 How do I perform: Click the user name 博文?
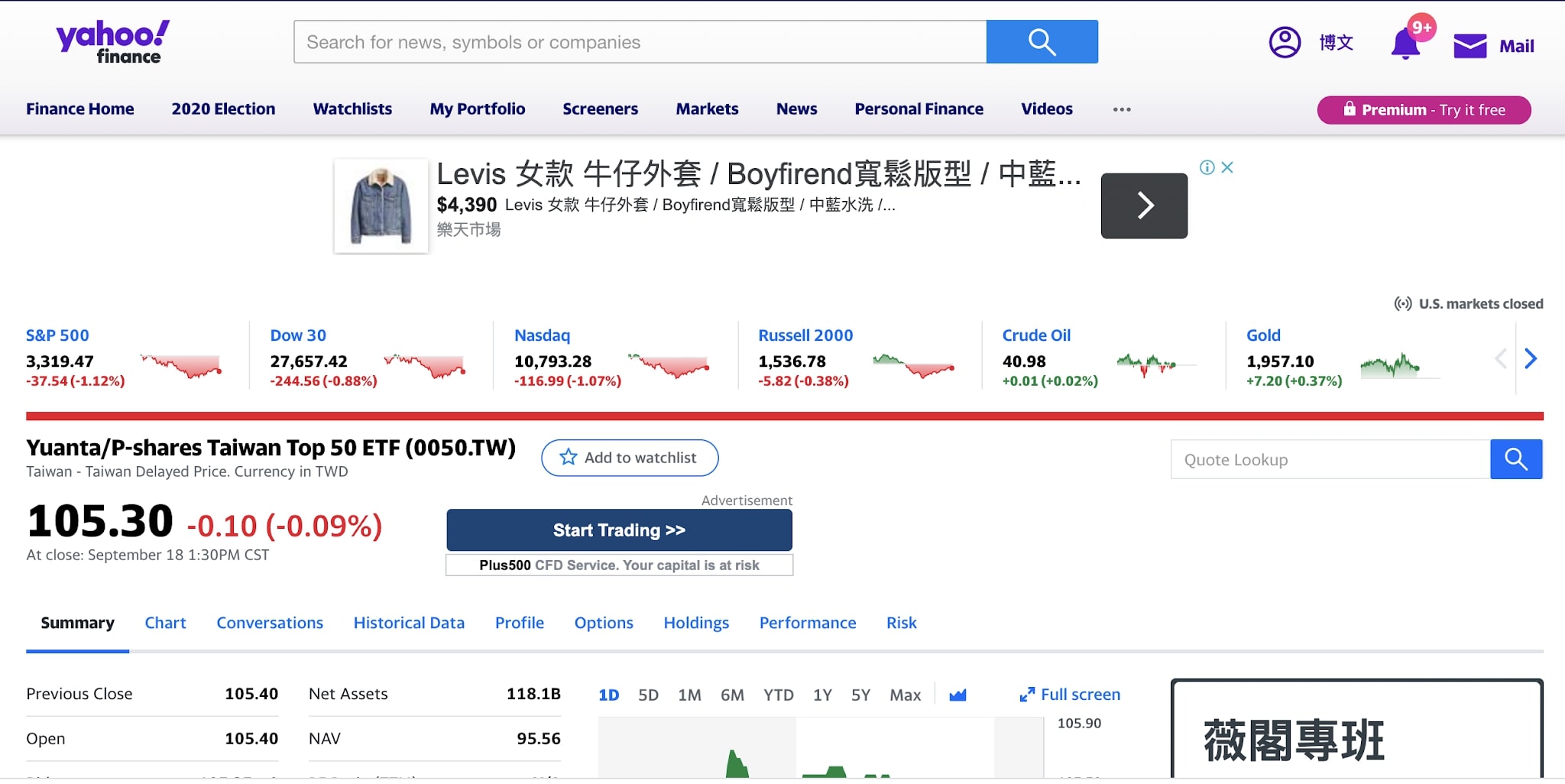point(1336,43)
